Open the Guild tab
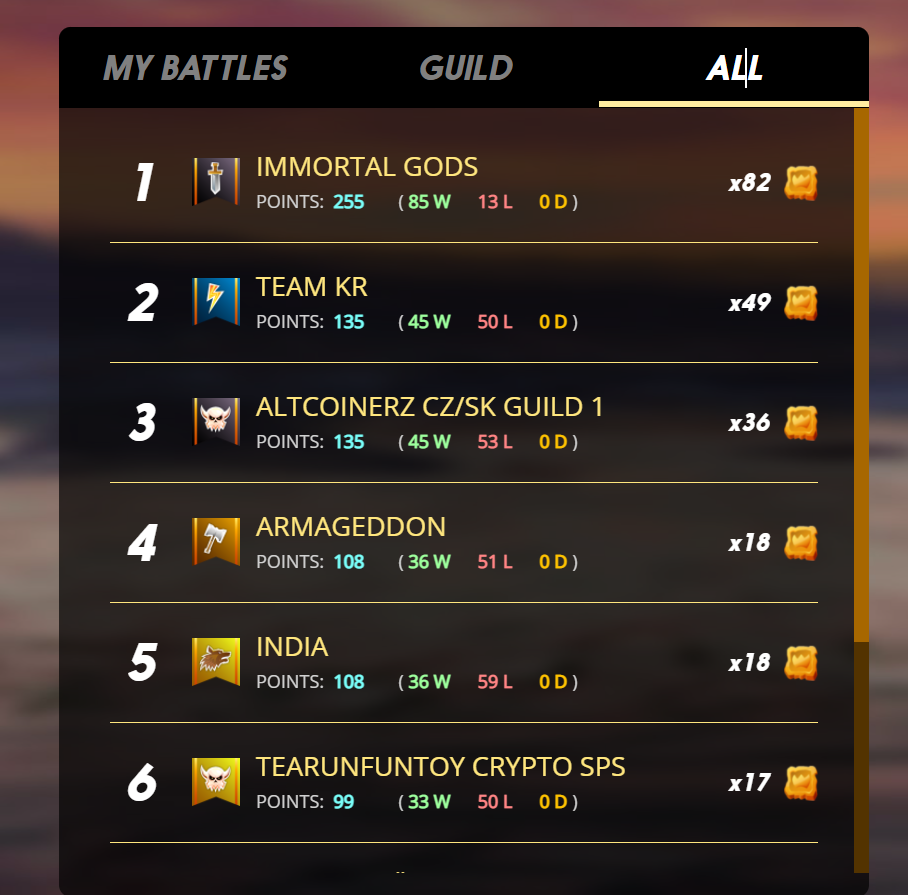Viewport: 908px width, 895px height. point(466,68)
